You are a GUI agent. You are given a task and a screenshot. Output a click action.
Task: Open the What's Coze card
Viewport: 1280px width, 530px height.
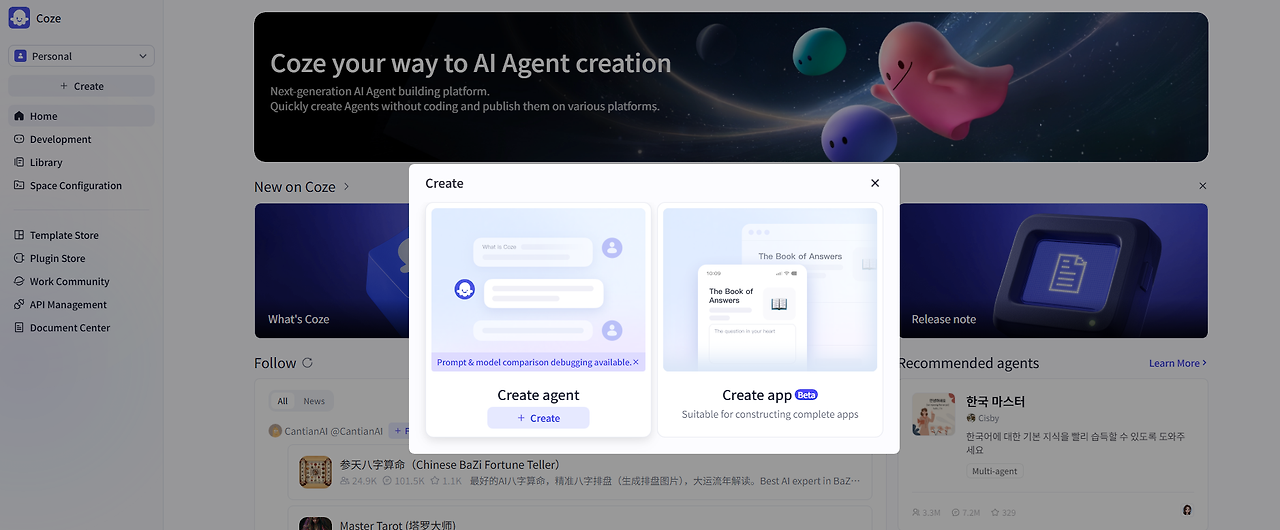(x=332, y=271)
